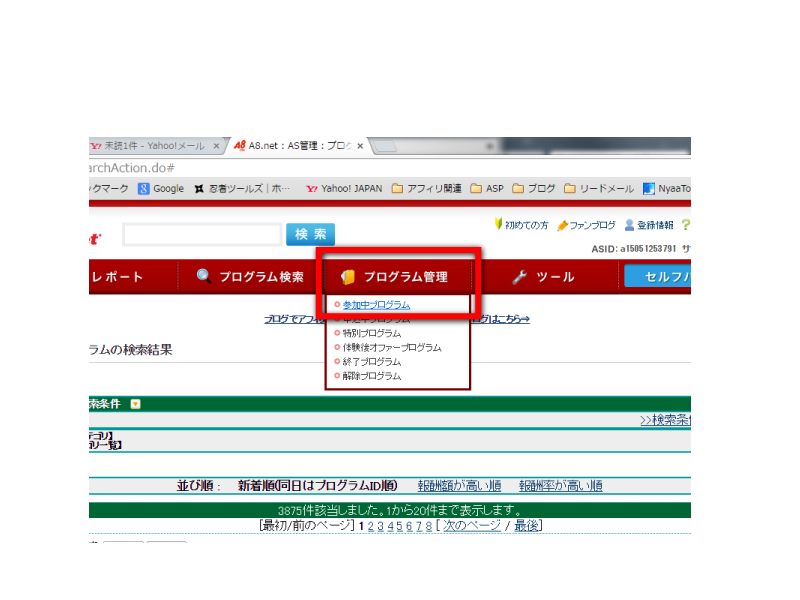The image size is (800, 600).
Task: Open the ブログ bookmark folder
Action: (534, 189)
